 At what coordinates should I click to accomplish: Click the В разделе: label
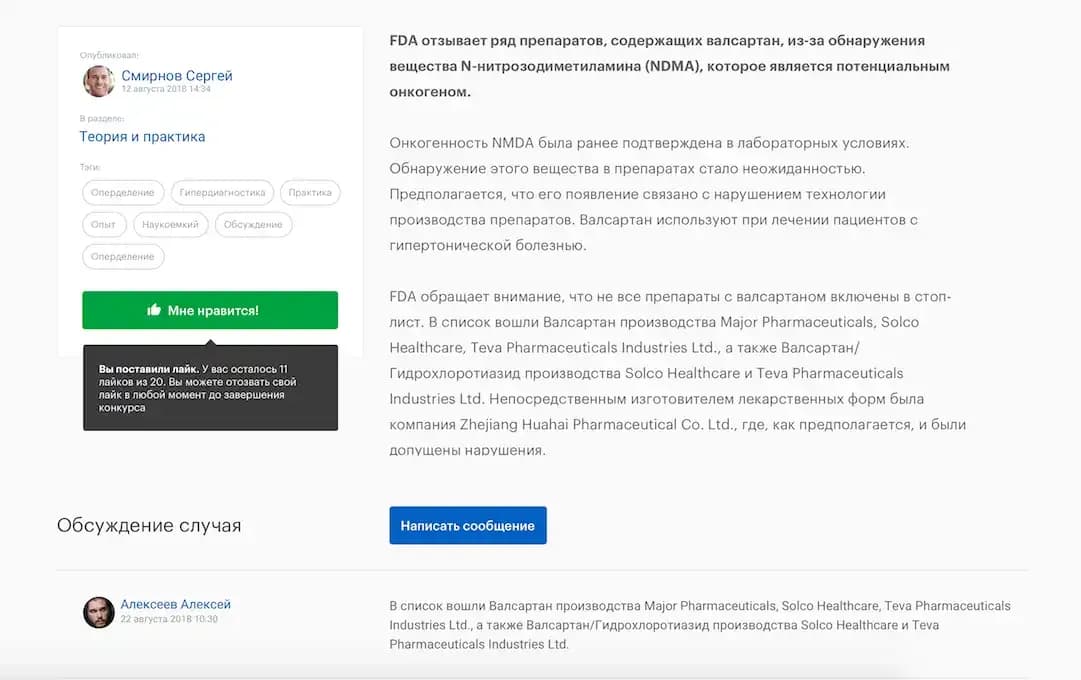(x=101, y=119)
